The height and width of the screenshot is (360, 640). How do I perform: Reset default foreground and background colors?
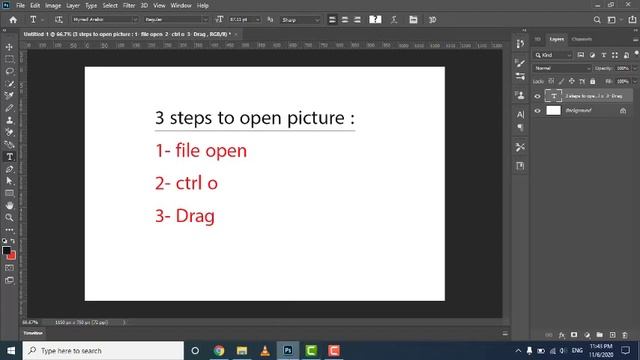(x=4, y=241)
